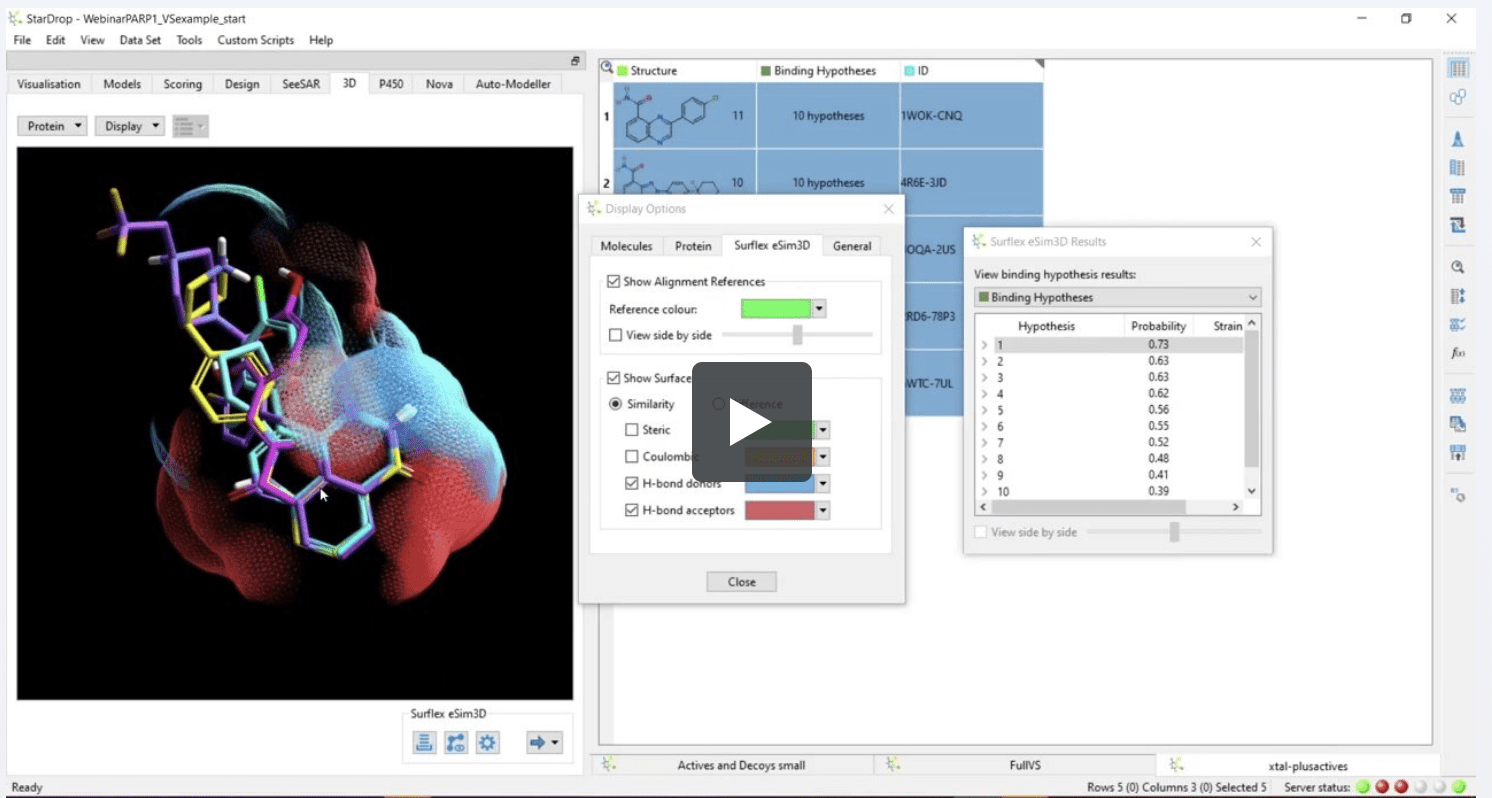This screenshot has height=798, width=1492.
Task: Open the Protein dropdown button
Action: click(52, 126)
